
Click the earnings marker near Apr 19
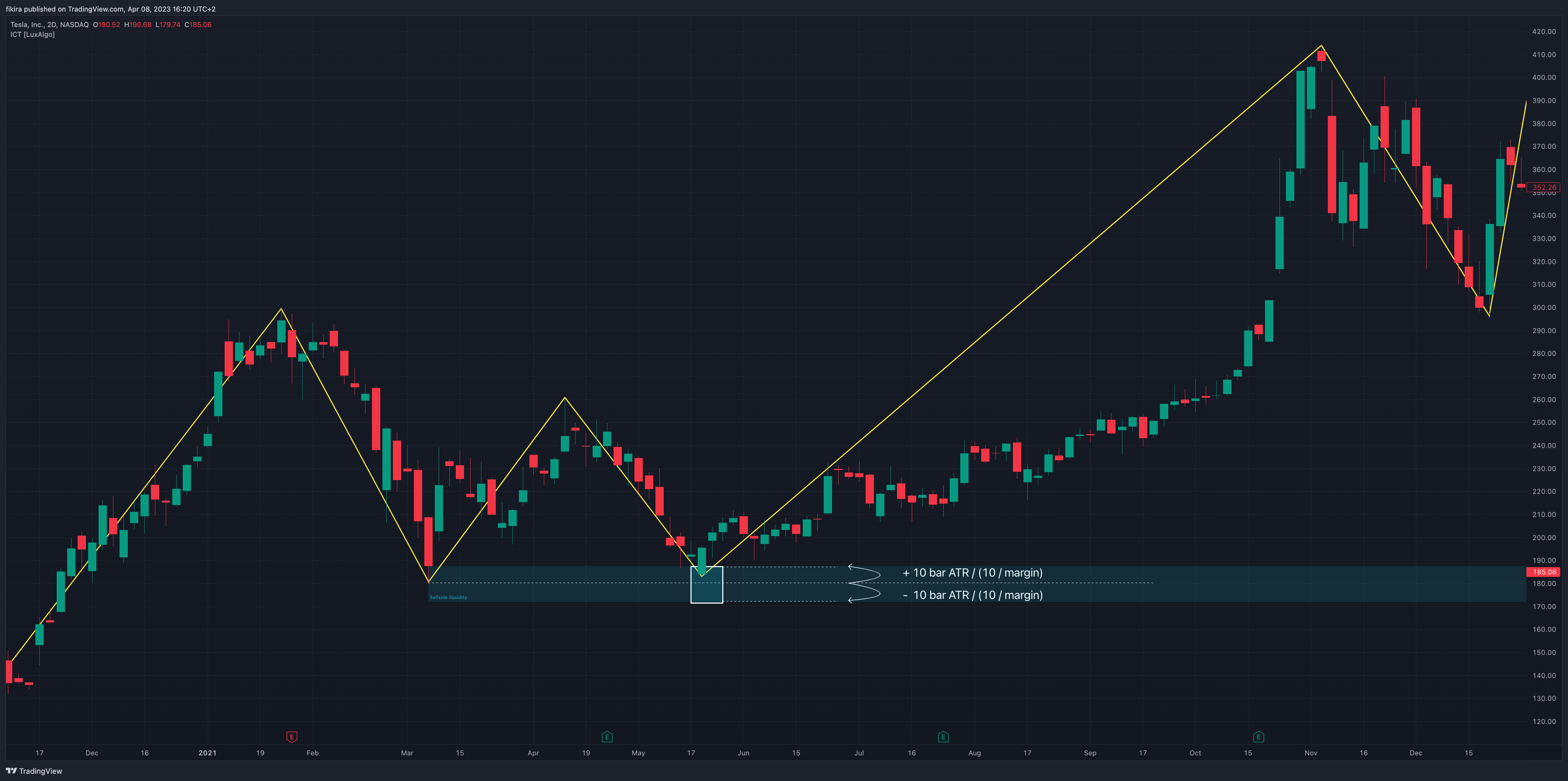[607, 737]
